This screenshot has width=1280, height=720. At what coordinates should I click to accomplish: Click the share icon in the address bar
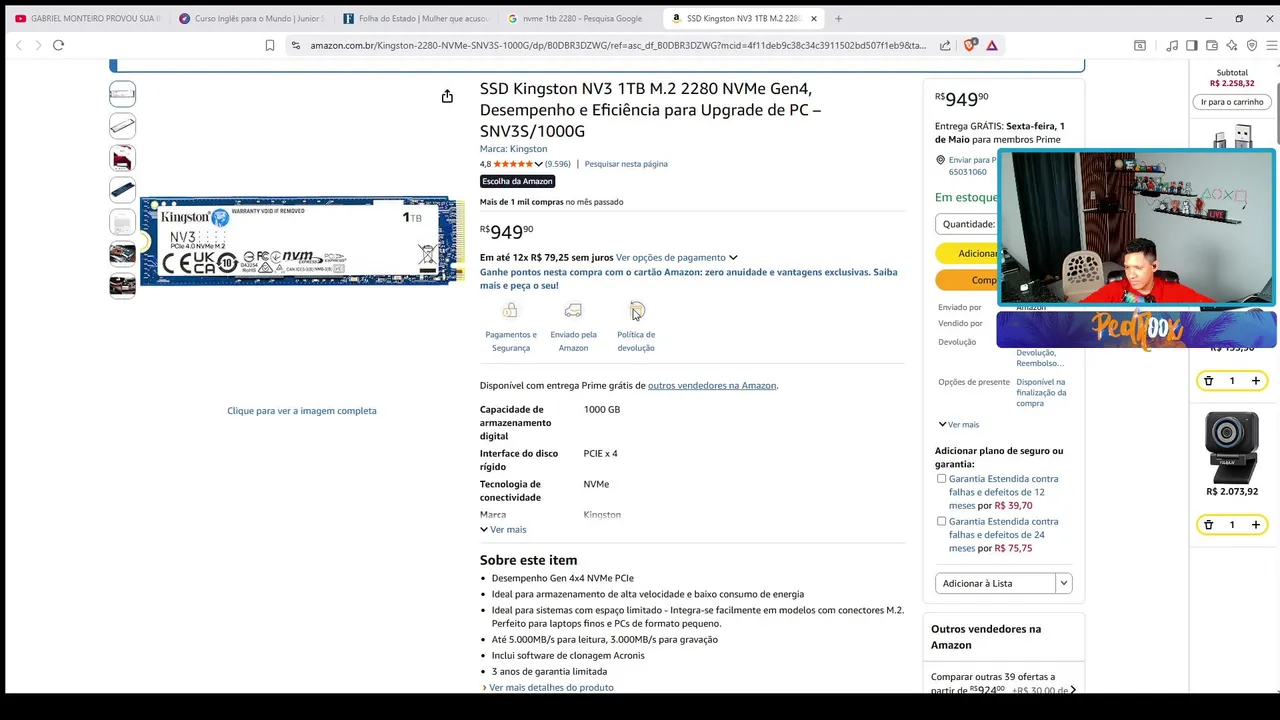tap(945, 45)
